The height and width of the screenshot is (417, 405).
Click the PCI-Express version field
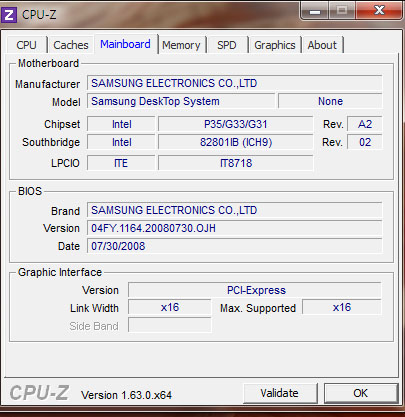tap(255, 290)
